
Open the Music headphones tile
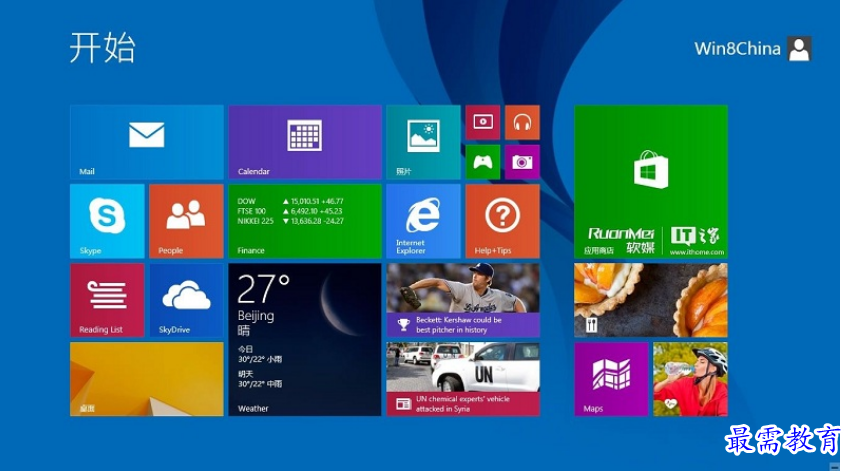[522, 122]
